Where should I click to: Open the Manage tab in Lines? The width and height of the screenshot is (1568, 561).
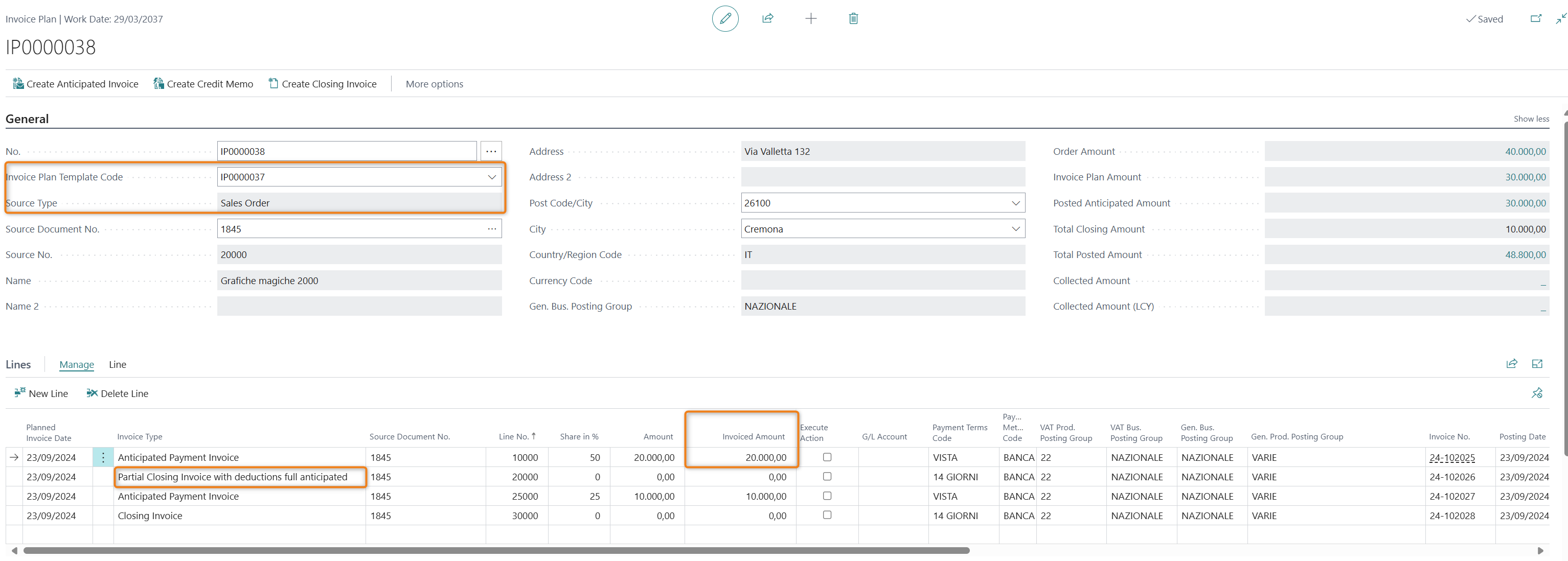pyautogui.click(x=77, y=364)
